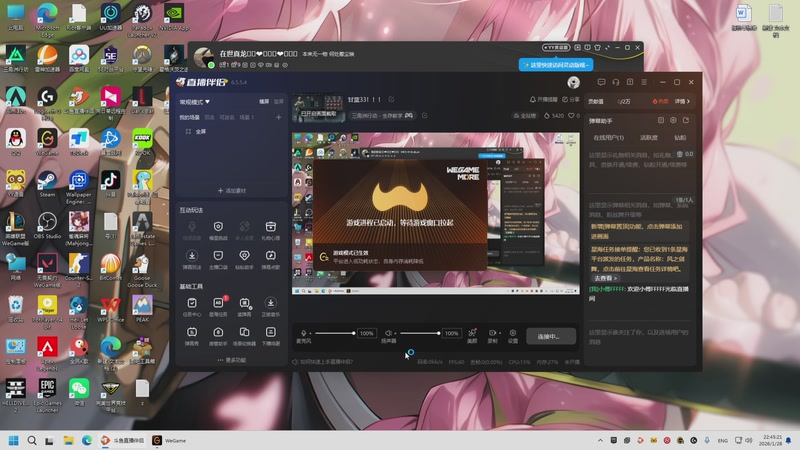Open 钻粉助手 interactive feature

click(x=244, y=259)
